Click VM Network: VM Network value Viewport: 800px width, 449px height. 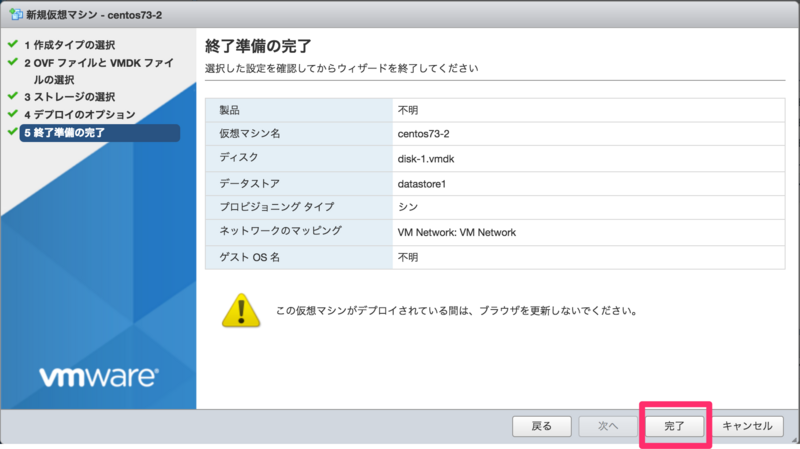tap(457, 232)
